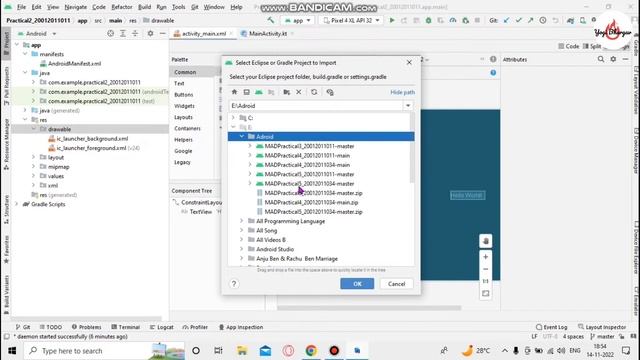Jump to project directory Android icon in dialog
Screen dimensions: 640x360
[x=259, y=92]
